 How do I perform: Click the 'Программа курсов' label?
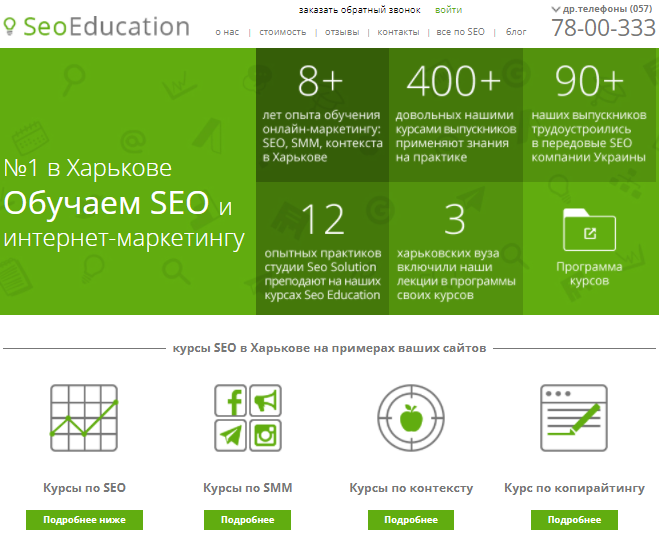click(589, 274)
